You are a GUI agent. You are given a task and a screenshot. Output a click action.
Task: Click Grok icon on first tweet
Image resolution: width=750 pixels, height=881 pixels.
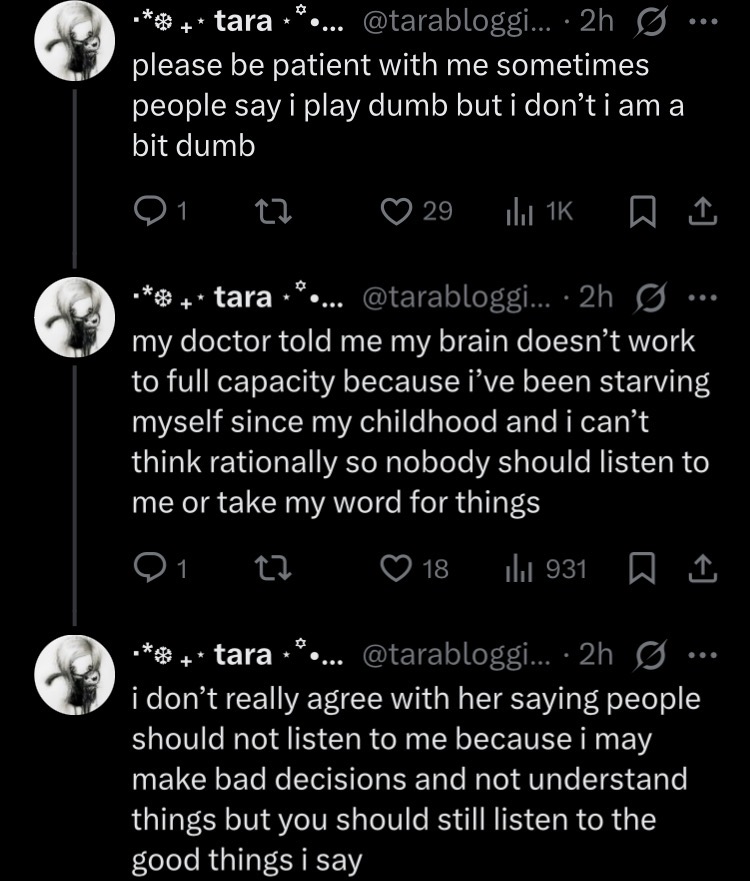pos(651,22)
